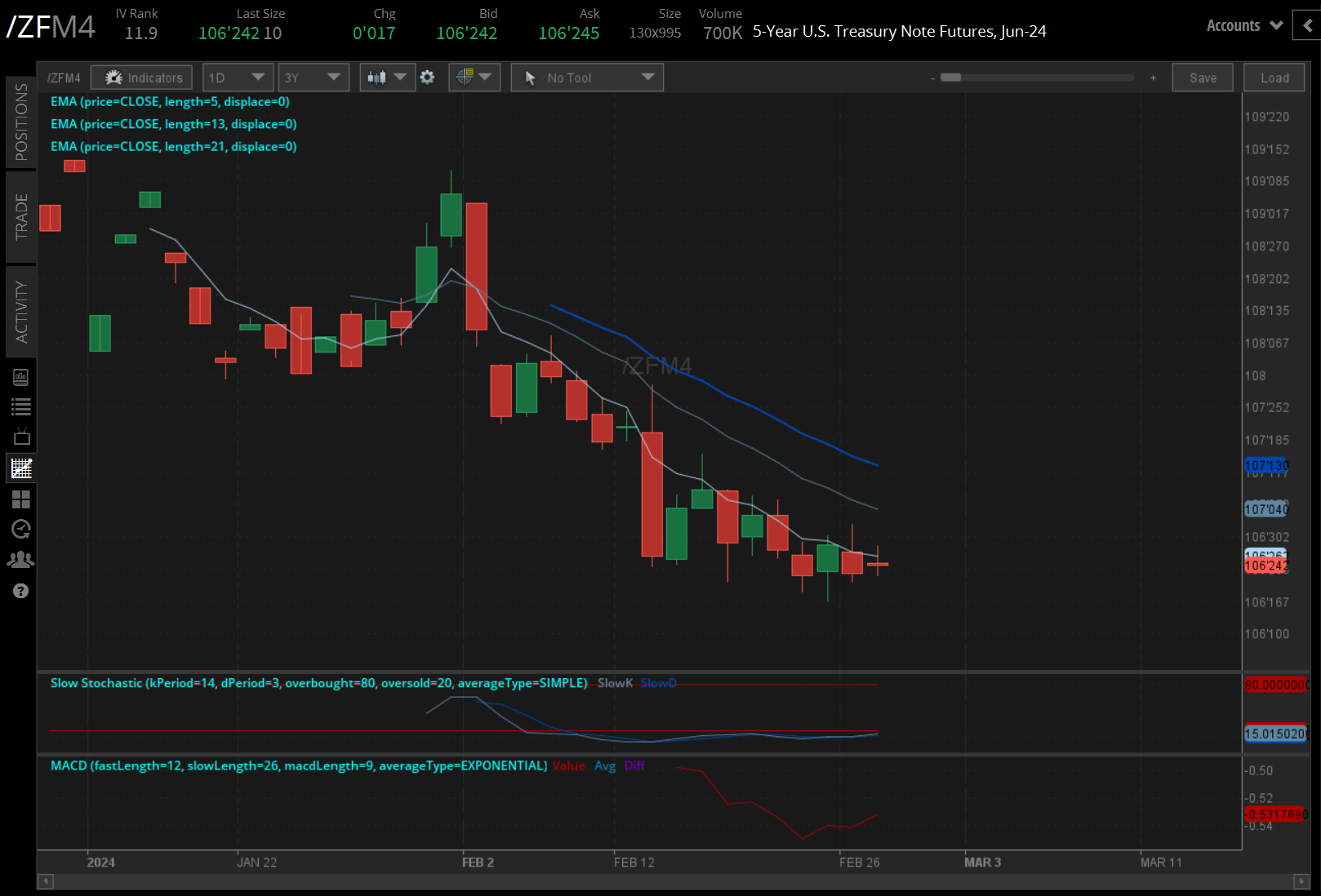The height and width of the screenshot is (896, 1321).
Task: Click the Save button
Action: pos(1203,77)
